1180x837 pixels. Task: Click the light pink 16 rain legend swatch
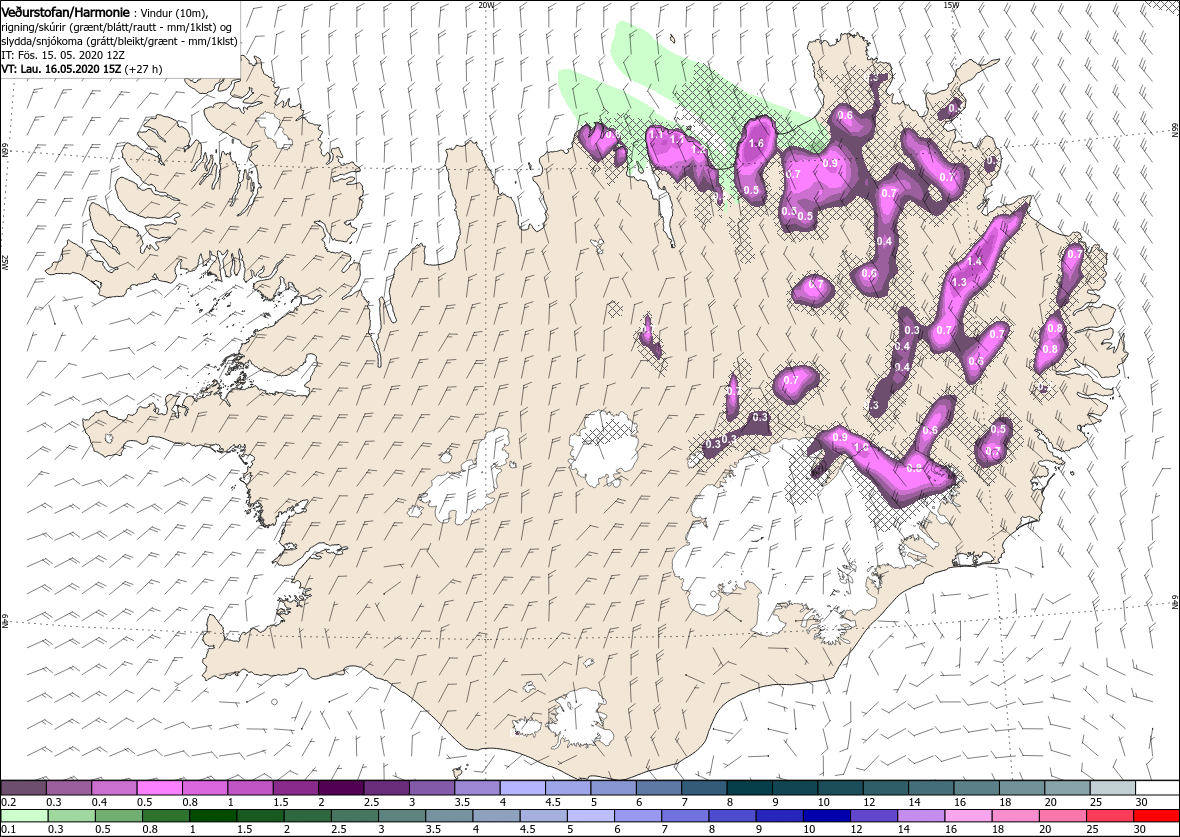(967, 816)
